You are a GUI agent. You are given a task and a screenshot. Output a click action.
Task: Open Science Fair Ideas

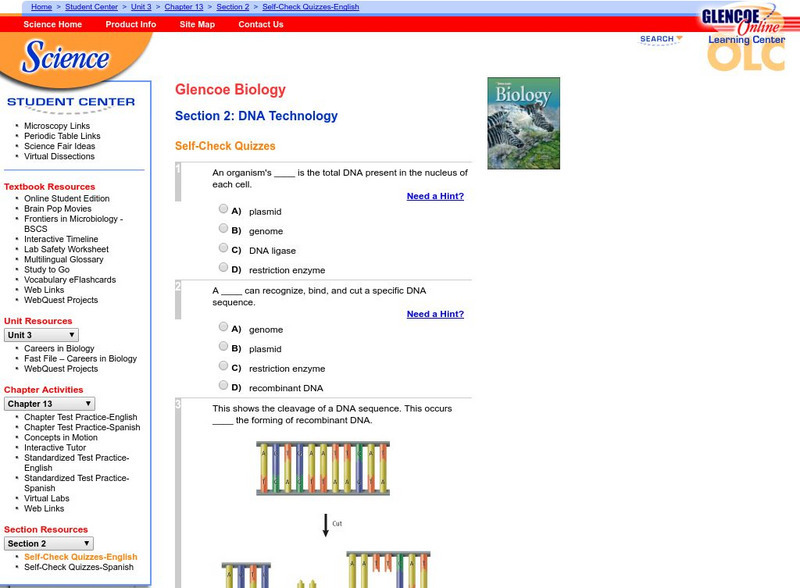60,146
